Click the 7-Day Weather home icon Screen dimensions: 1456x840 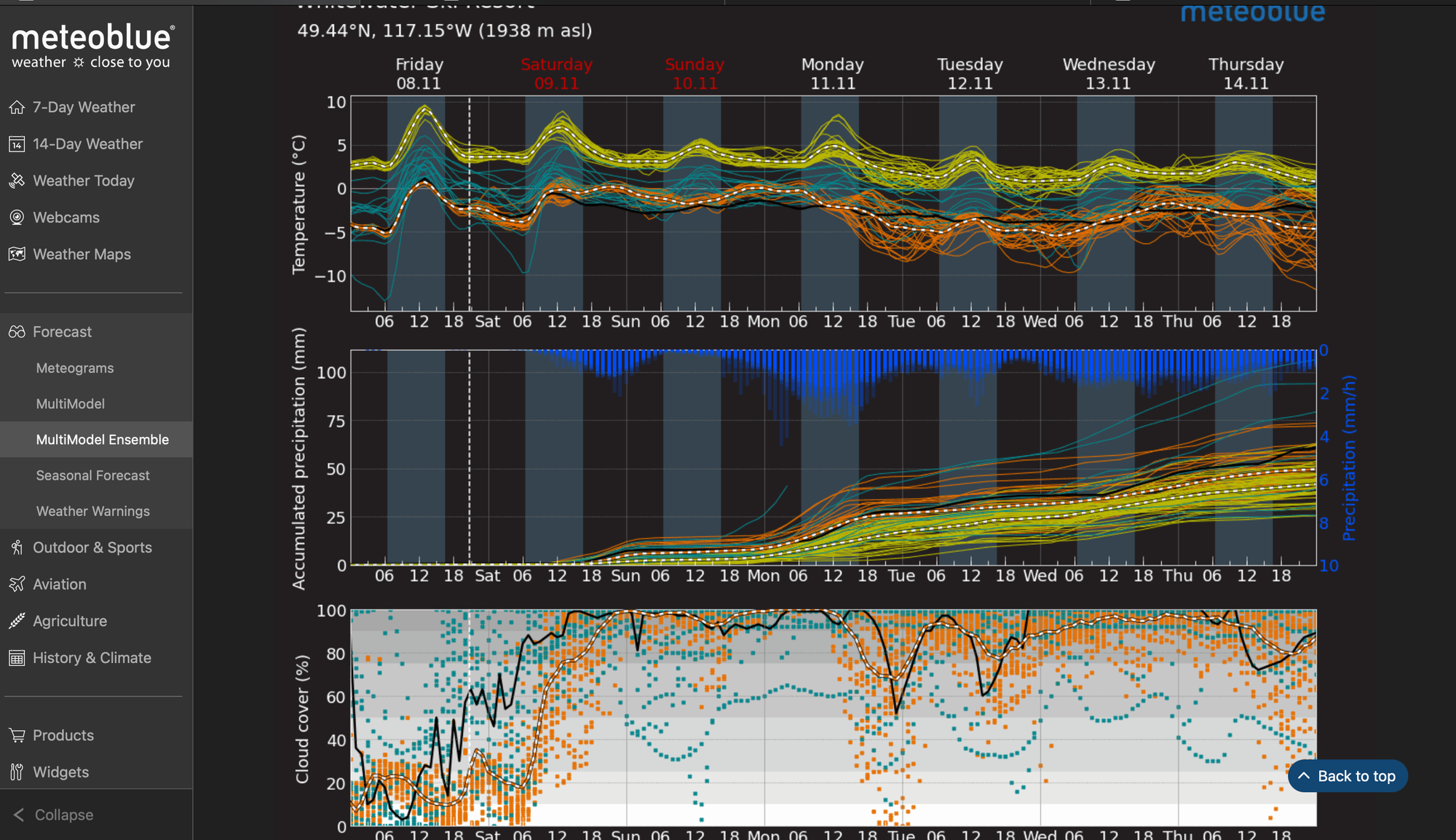coord(17,108)
